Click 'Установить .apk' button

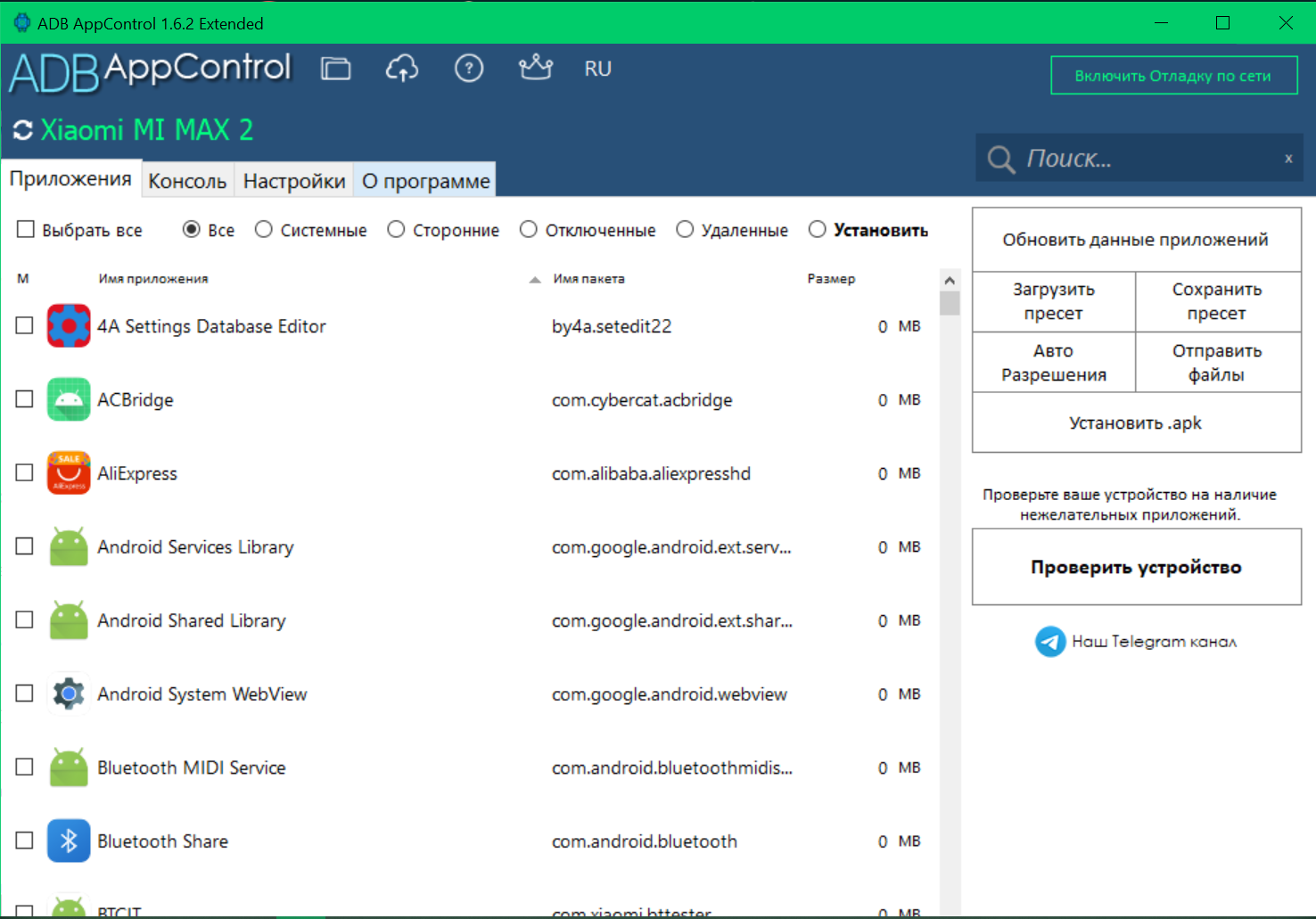click(x=1136, y=423)
